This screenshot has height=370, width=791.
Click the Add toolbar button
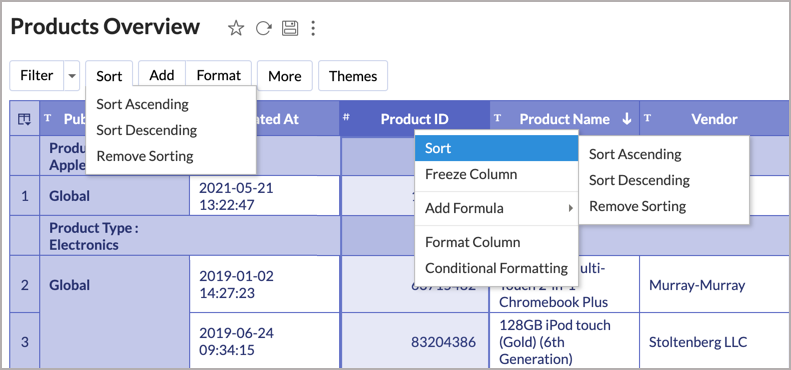[162, 75]
